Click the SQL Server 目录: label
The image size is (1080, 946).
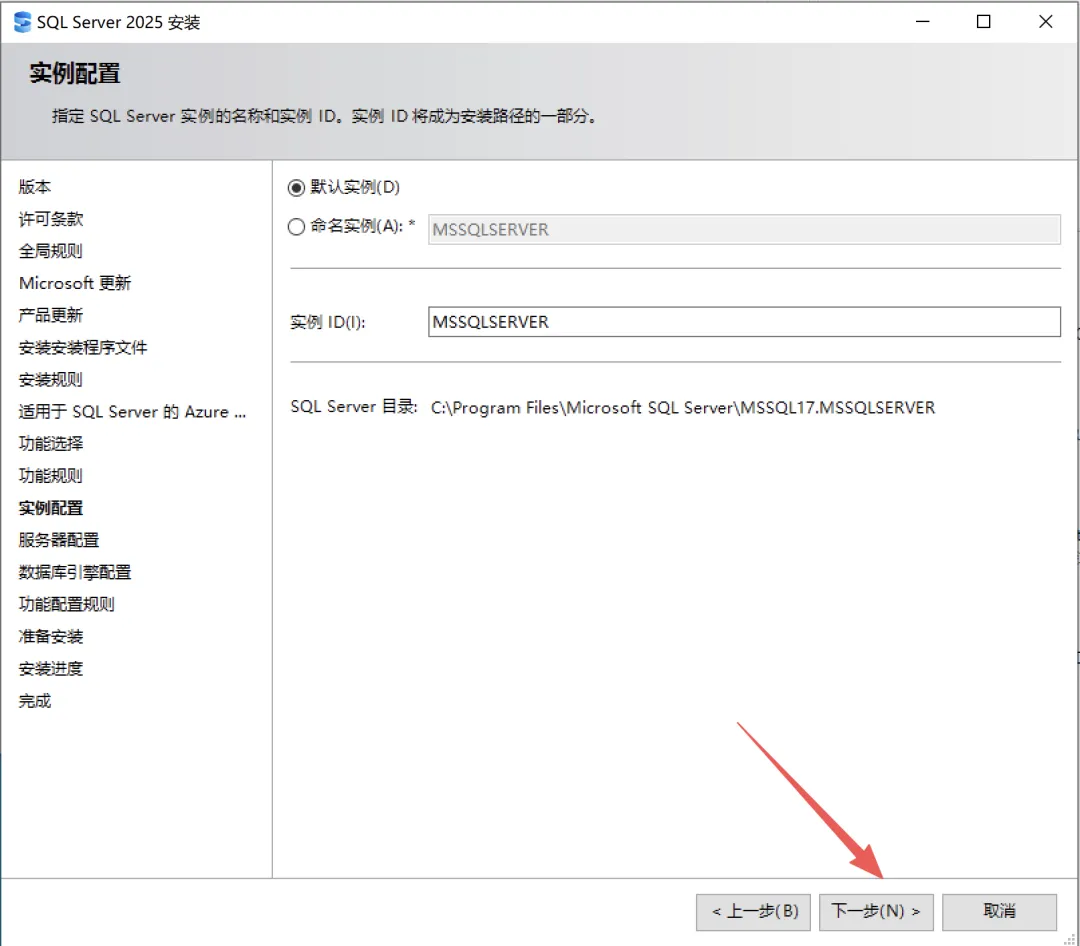click(354, 407)
